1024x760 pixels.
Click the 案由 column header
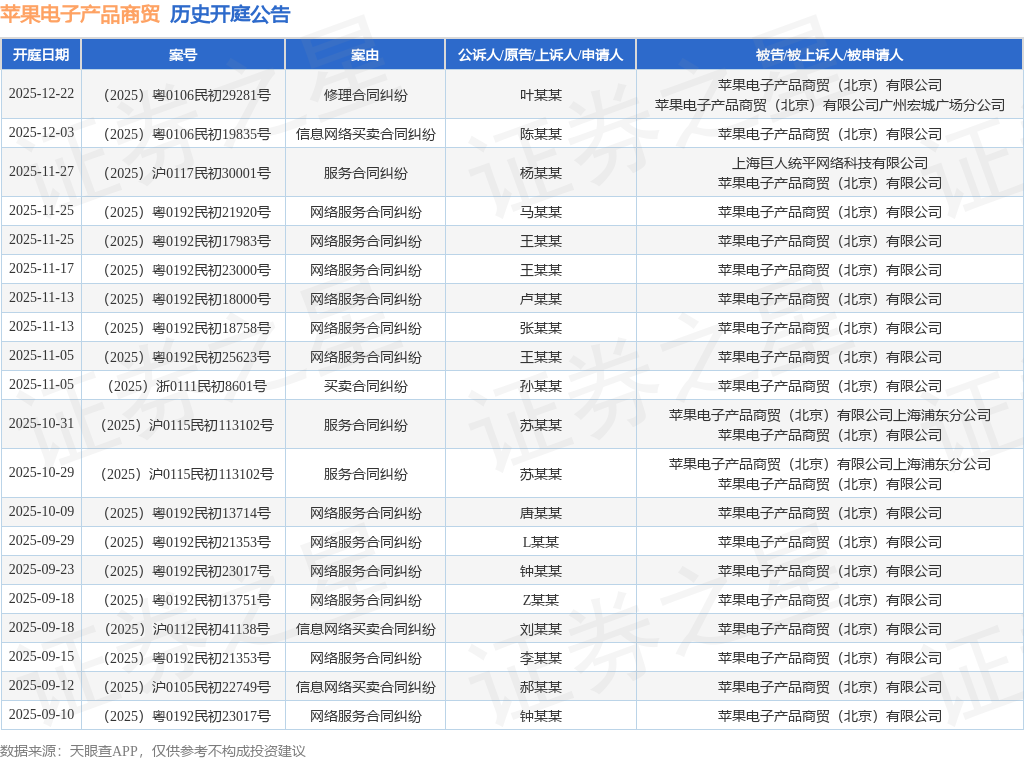(365, 55)
